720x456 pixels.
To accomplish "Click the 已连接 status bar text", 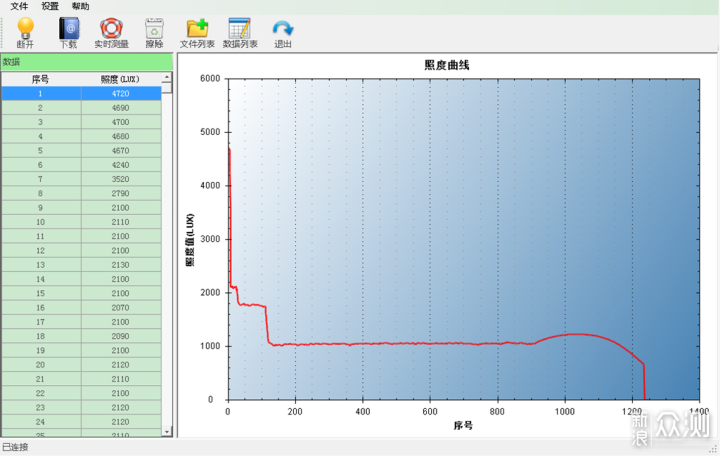I will pos(15,447).
